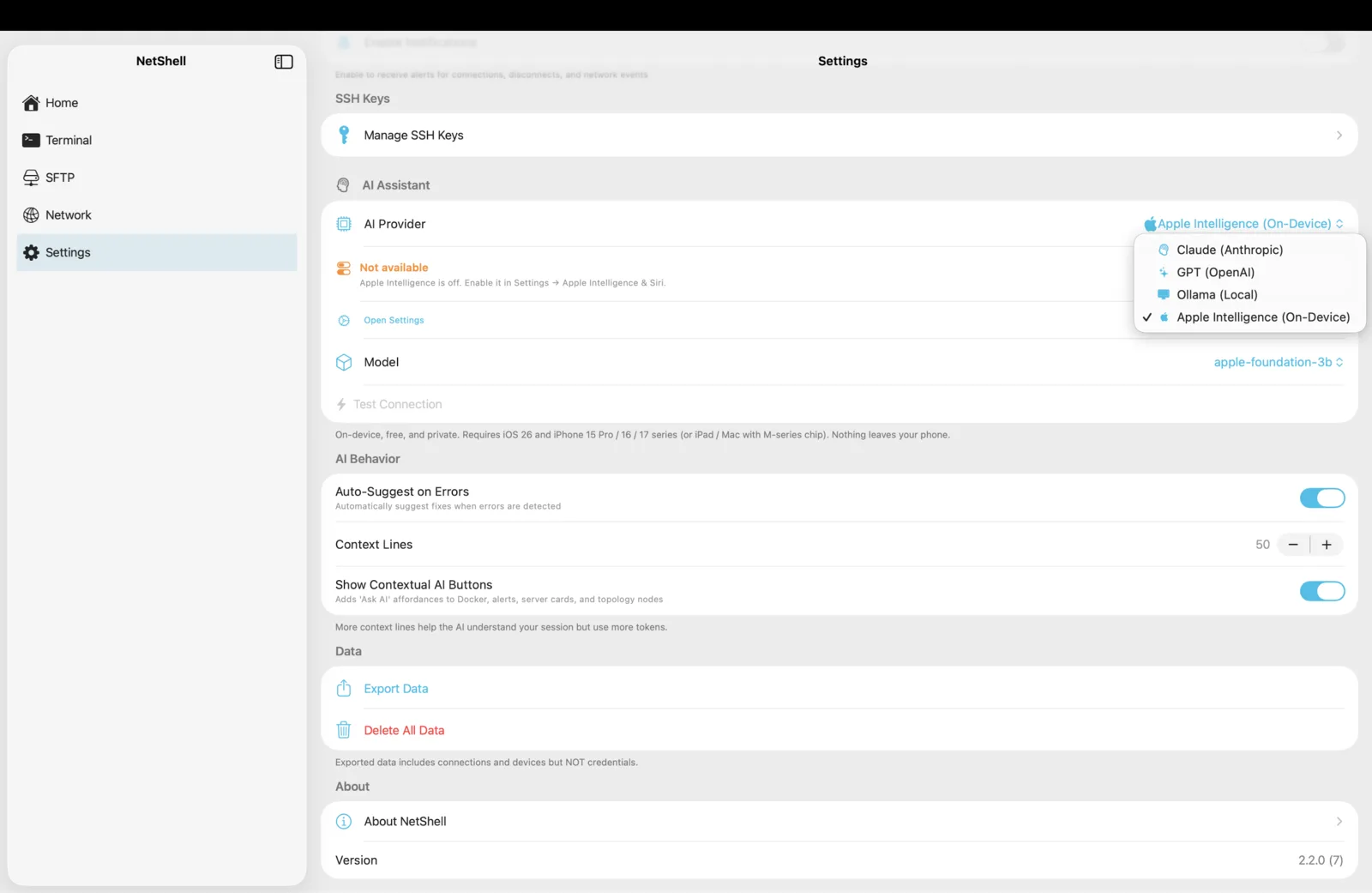The width and height of the screenshot is (1372, 893).
Task: Click the version number 2.2.0 (7)
Action: tap(1321, 860)
